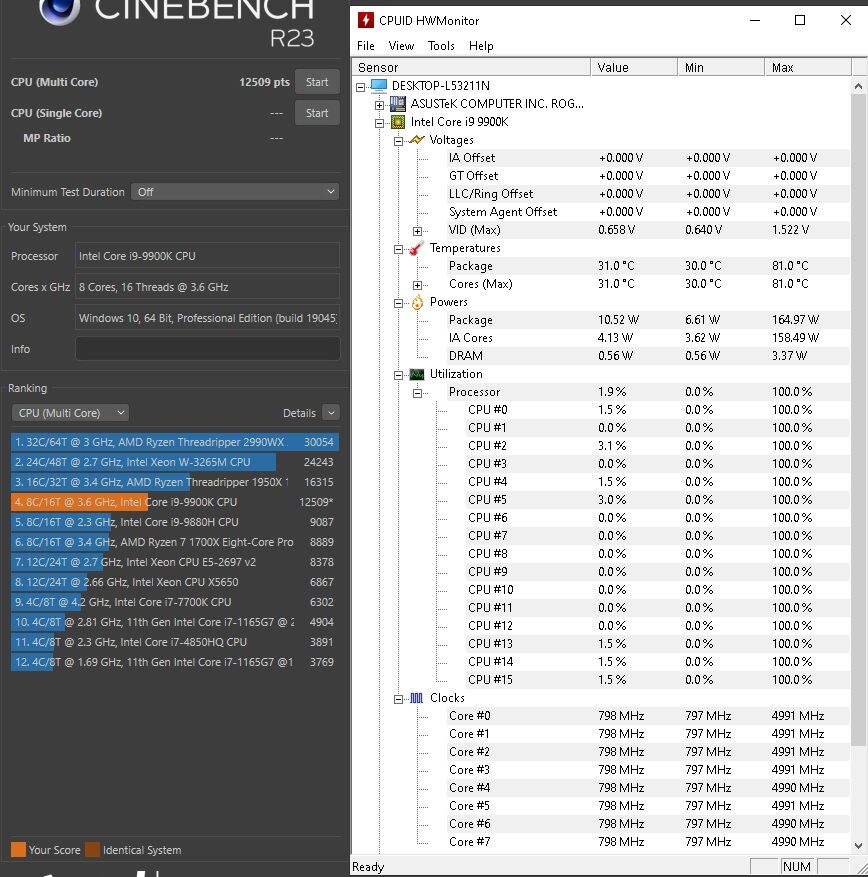Expand the VID (Max) node
Screen dimensions: 868x877
point(418,231)
